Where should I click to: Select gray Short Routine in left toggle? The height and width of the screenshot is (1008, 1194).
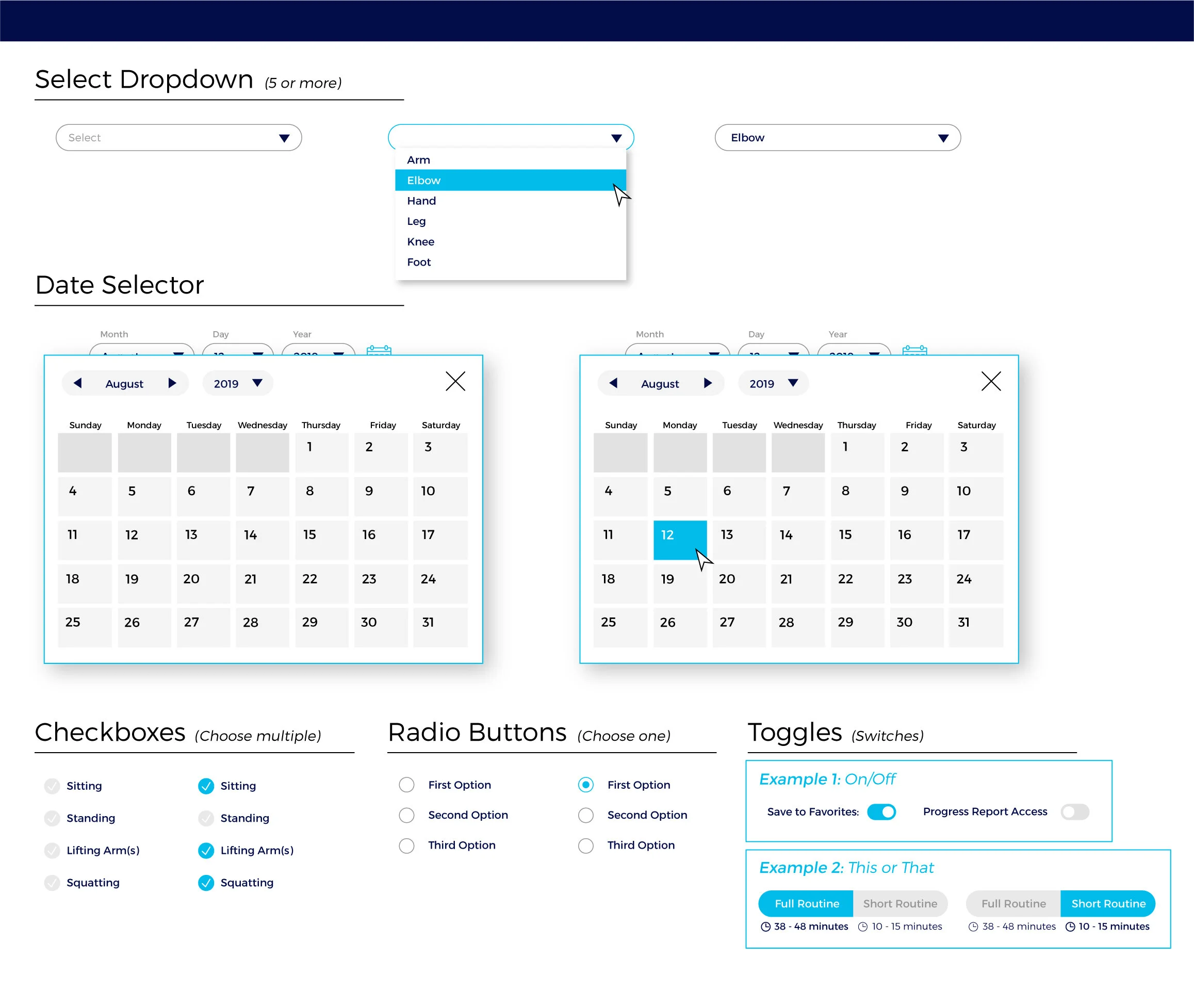900,903
